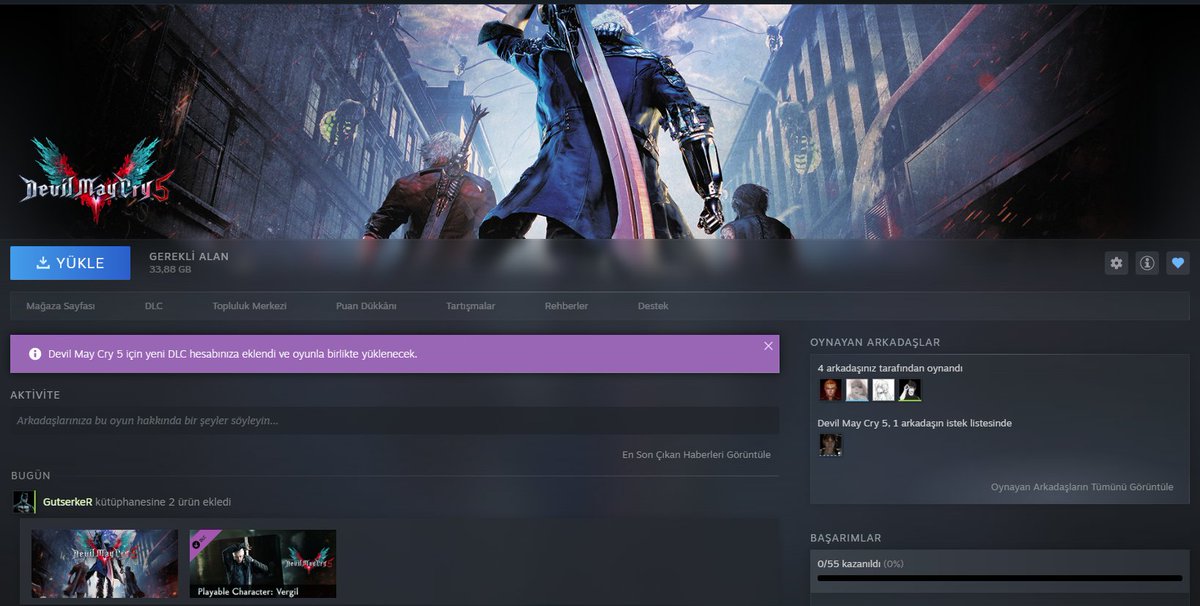Open the Rehberler tab
Viewport: 1200px width, 606px height.
tap(566, 306)
